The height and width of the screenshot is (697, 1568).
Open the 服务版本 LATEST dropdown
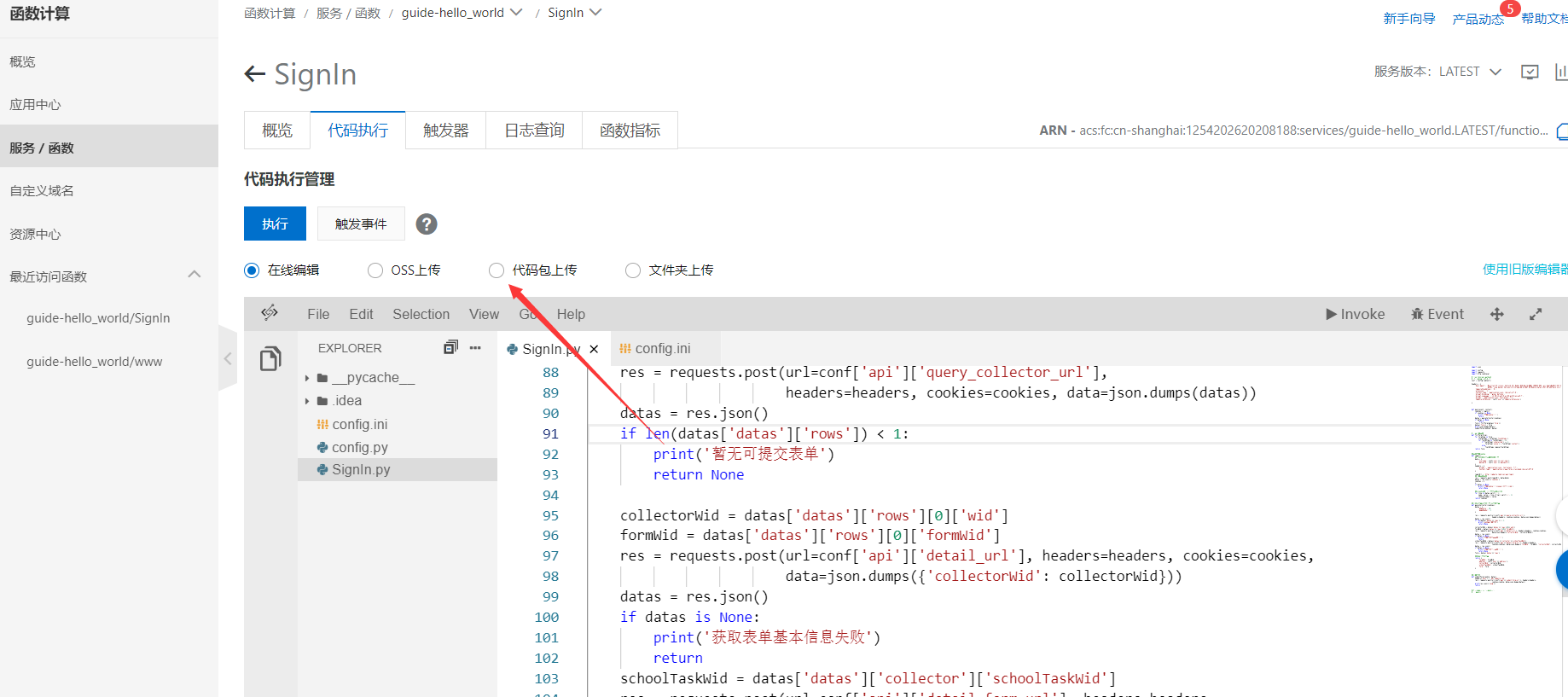(x=1495, y=72)
